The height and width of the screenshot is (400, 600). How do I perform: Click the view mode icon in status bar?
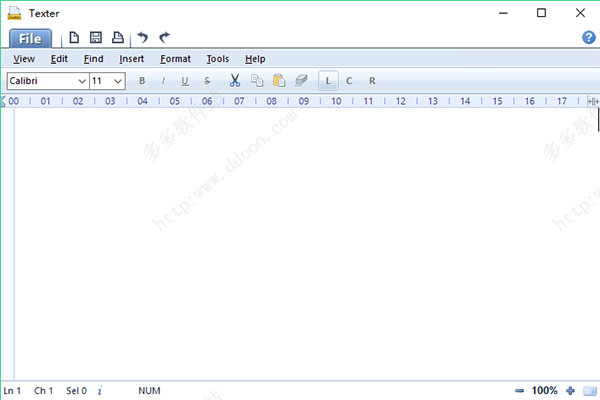click(590, 391)
